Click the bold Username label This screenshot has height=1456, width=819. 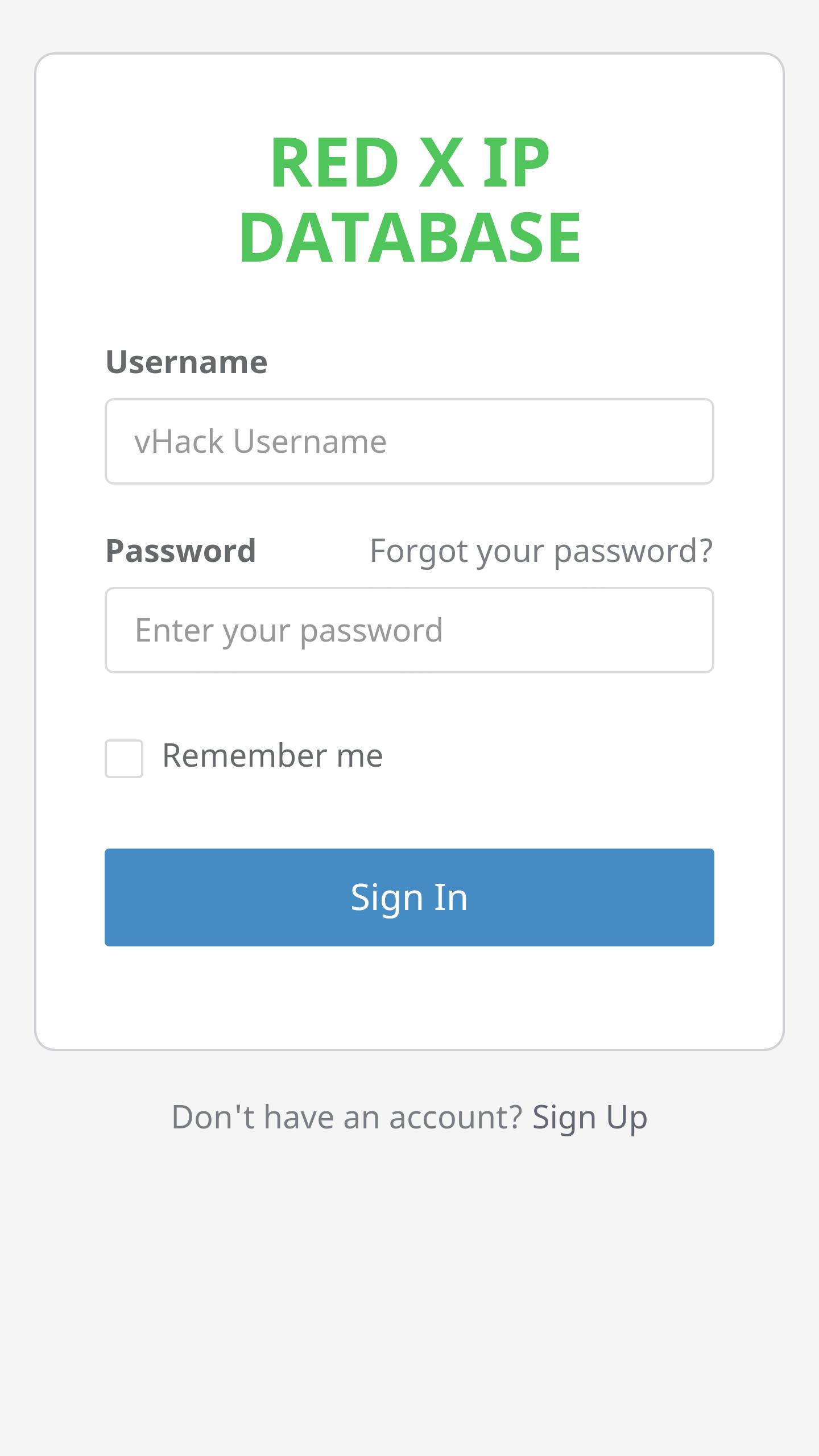[187, 362]
